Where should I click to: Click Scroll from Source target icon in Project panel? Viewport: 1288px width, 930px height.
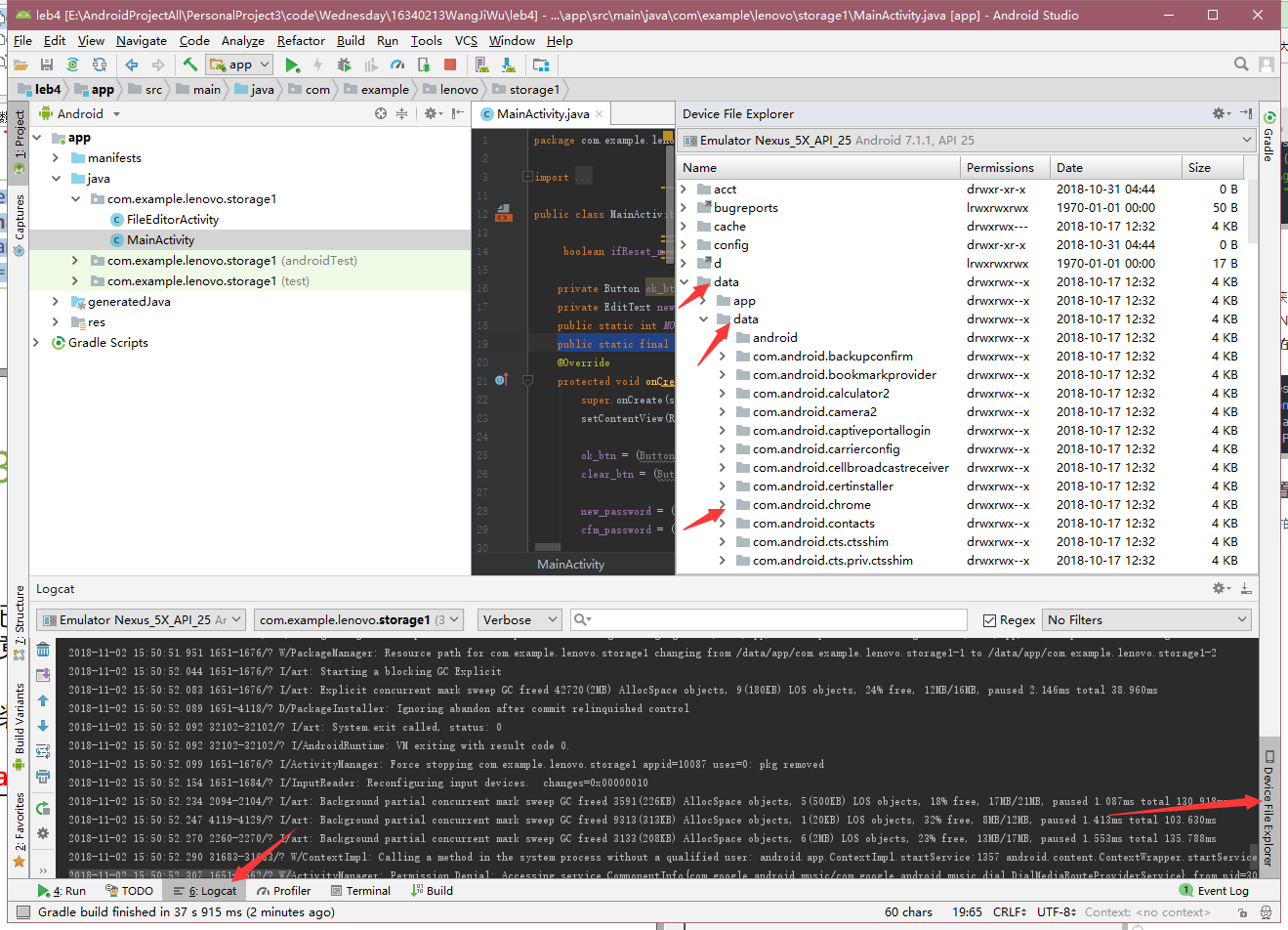pyautogui.click(x=381, y=113)
